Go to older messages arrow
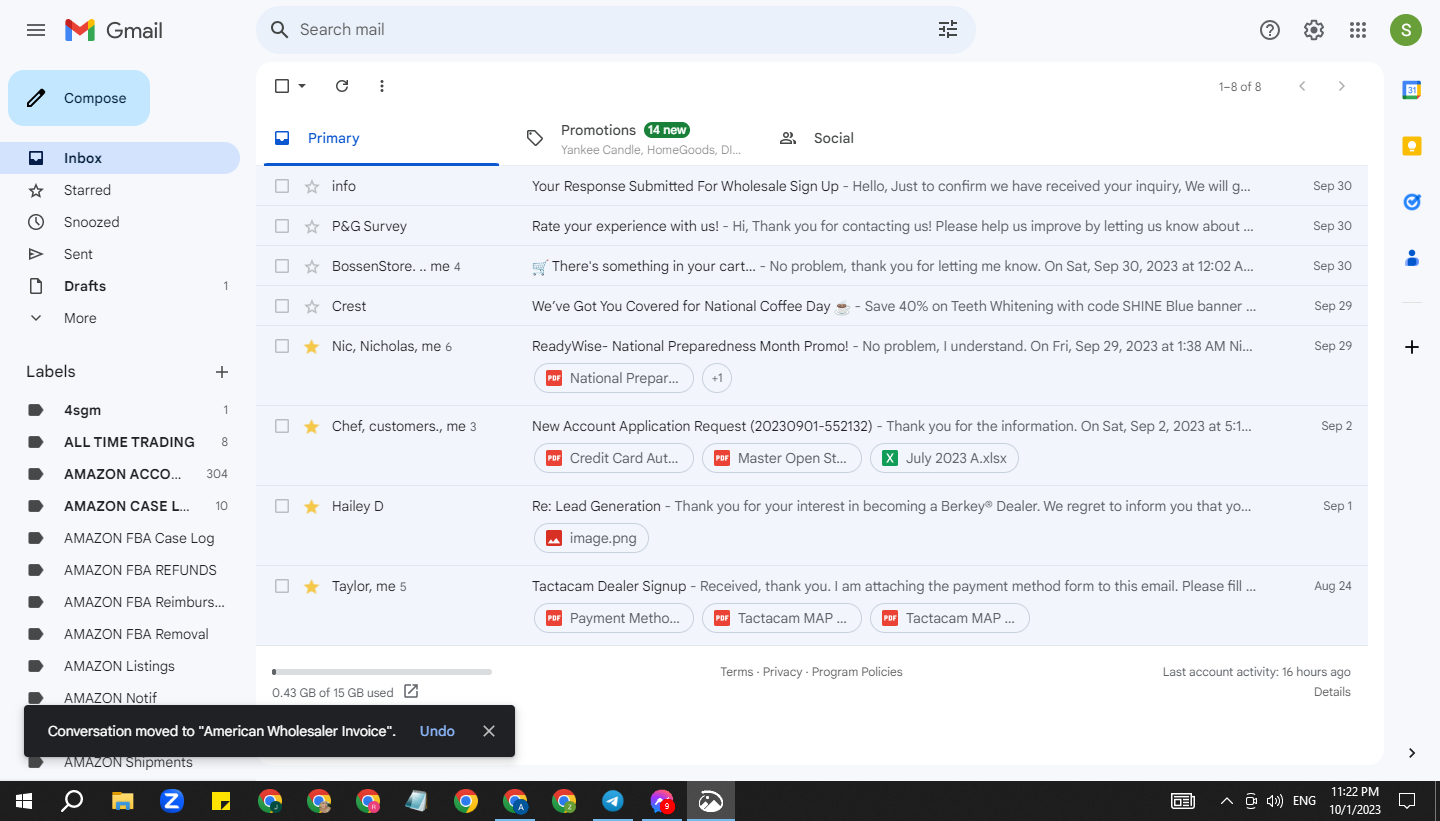 1342,86
